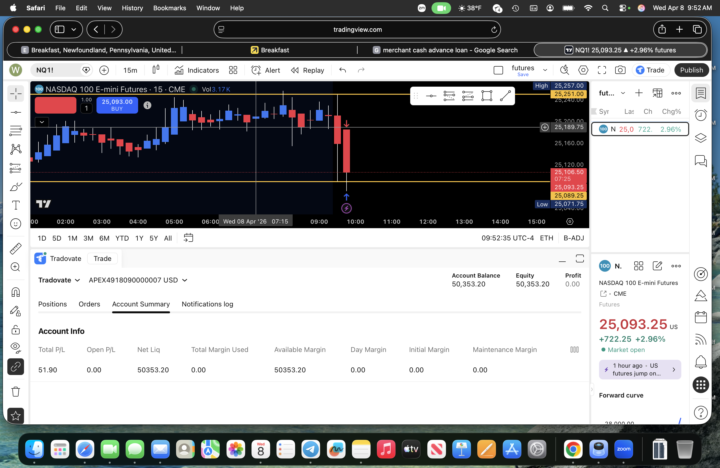Image resolution: width=720 pixels, height=468 pixels.
Task: Select the YTD date range
Action: [x=122, y=238]
